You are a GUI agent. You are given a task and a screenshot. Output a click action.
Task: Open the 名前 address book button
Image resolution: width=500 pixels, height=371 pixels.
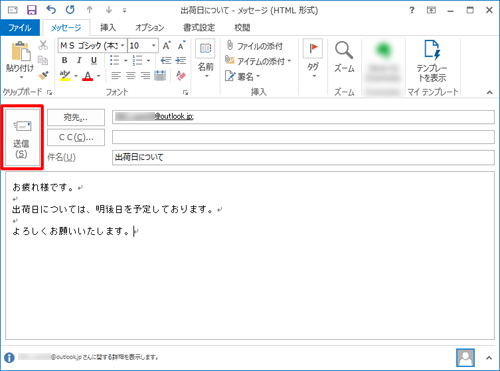(205, 59)
